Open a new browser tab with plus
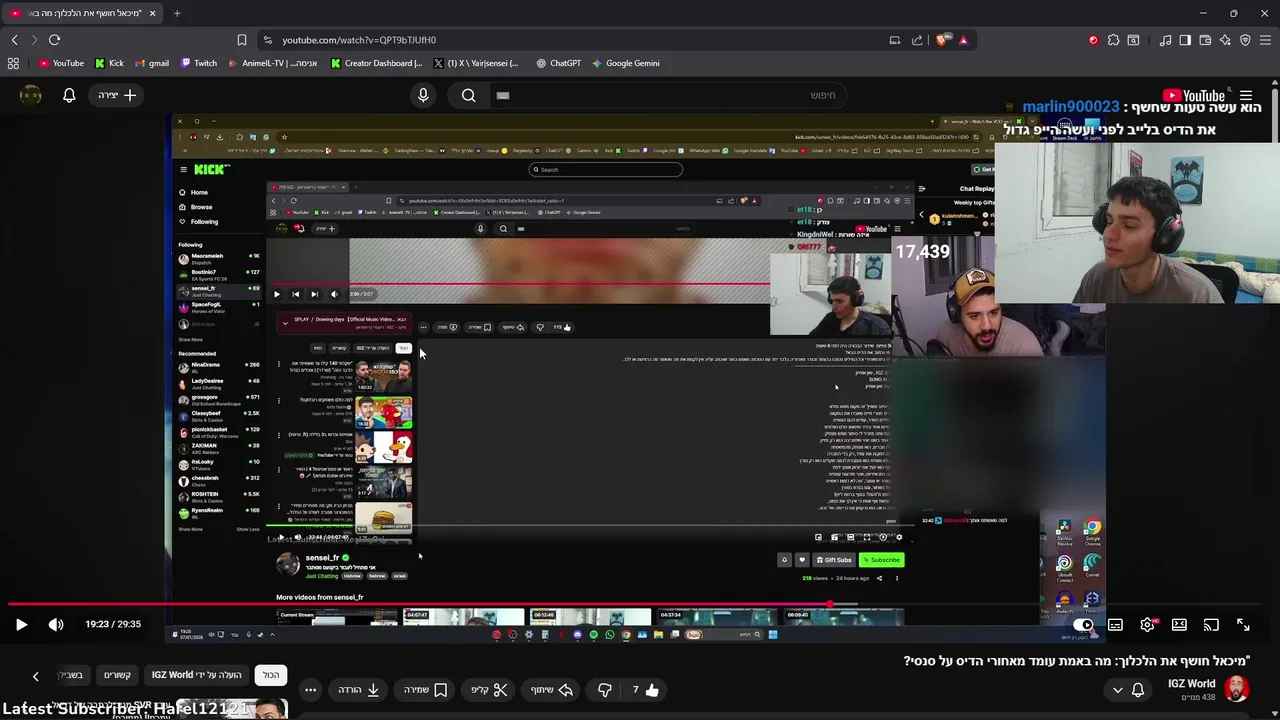Image resolution: width=1280 pixels, height=720 pixels. (x=177, y=13)
